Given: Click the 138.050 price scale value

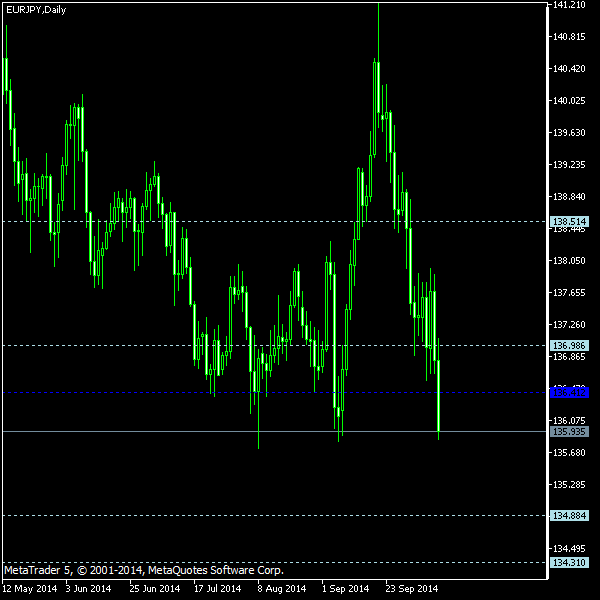Looking at the screenshot, I should (569, 261).
